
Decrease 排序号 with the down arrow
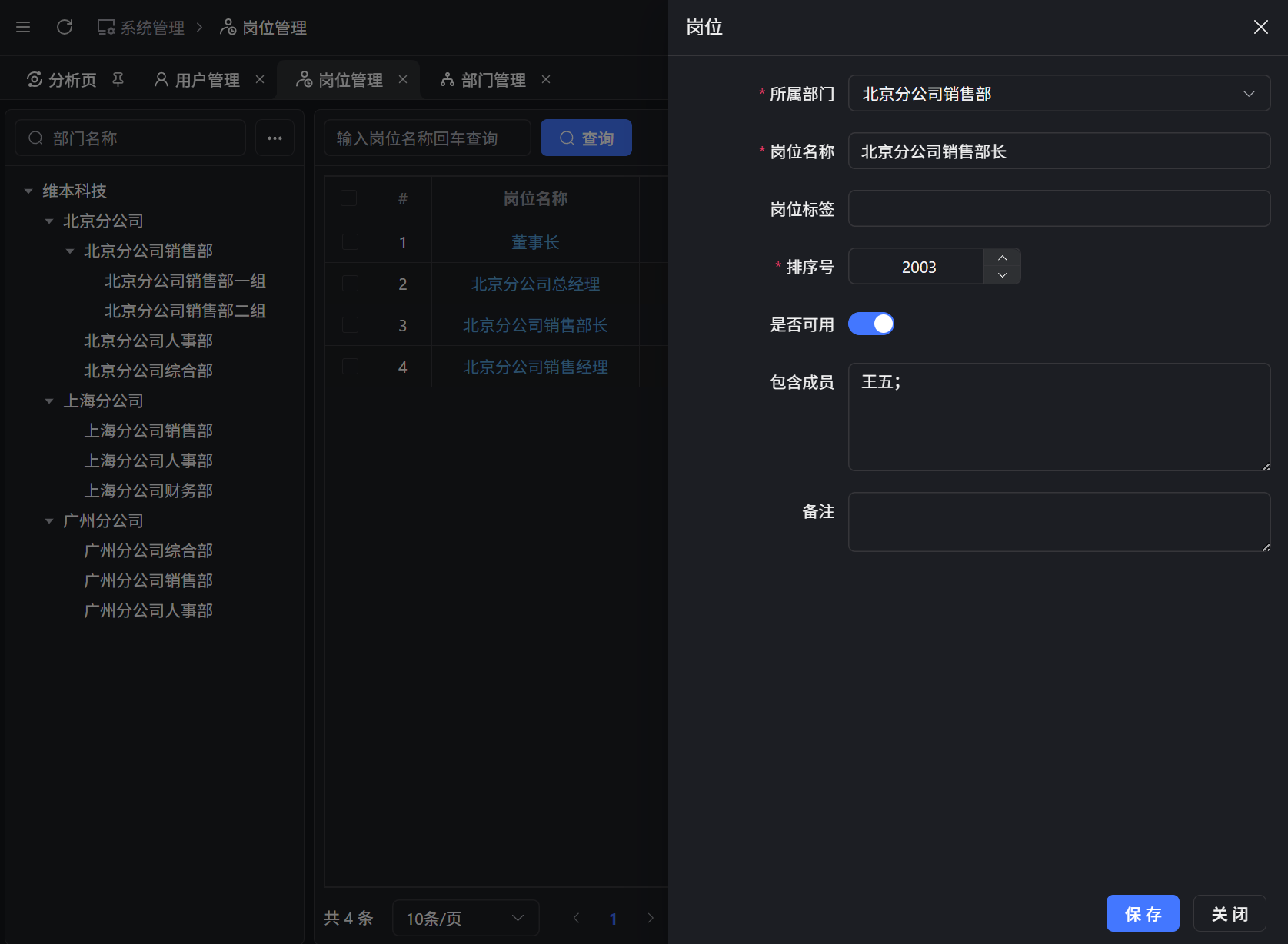point(1002,275)
